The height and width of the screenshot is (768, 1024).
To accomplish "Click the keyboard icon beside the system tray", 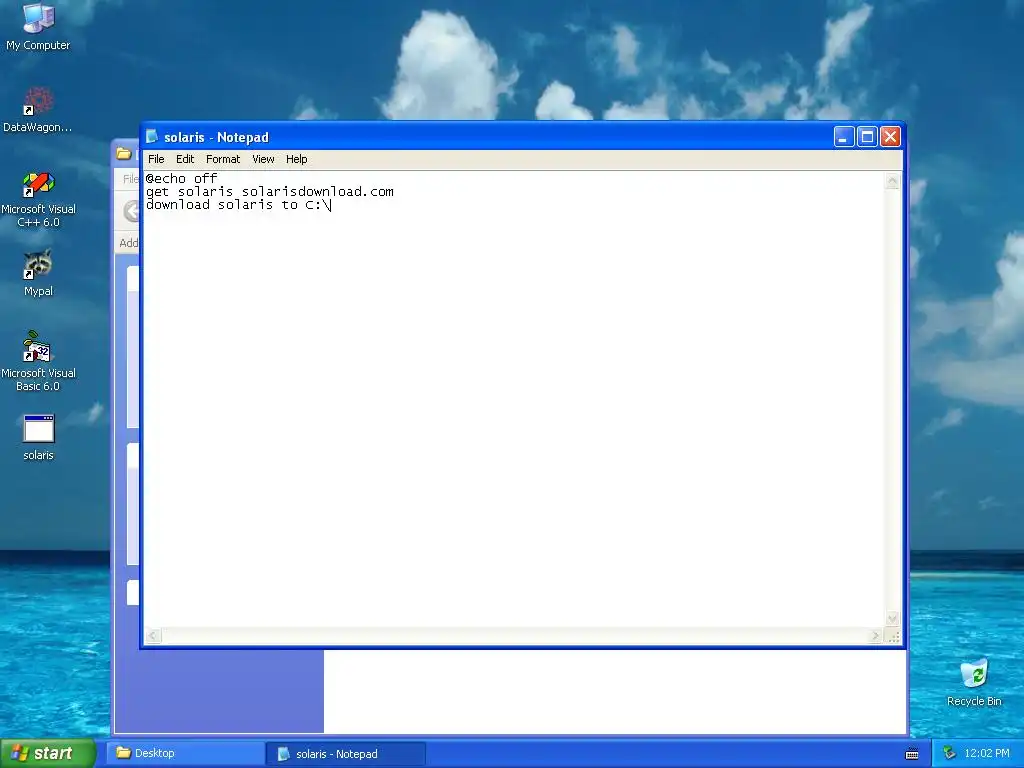I will (912, 754).
